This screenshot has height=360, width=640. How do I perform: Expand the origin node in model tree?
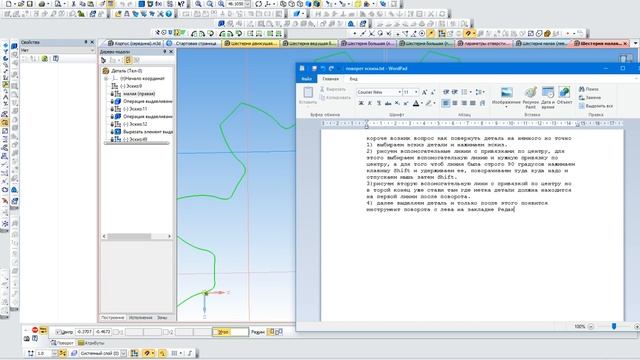coord(106,78)
